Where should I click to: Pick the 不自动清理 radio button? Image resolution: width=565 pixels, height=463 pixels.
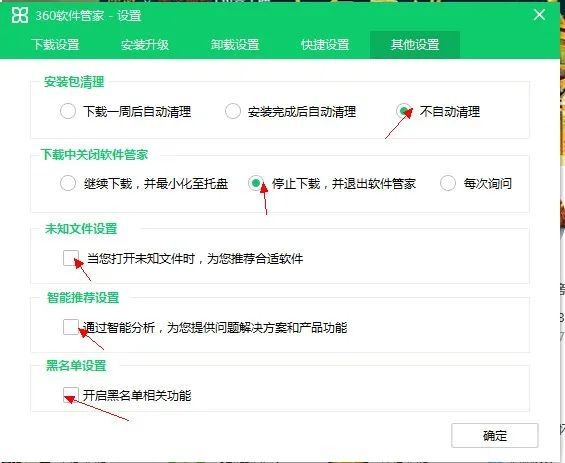[404, 111]
